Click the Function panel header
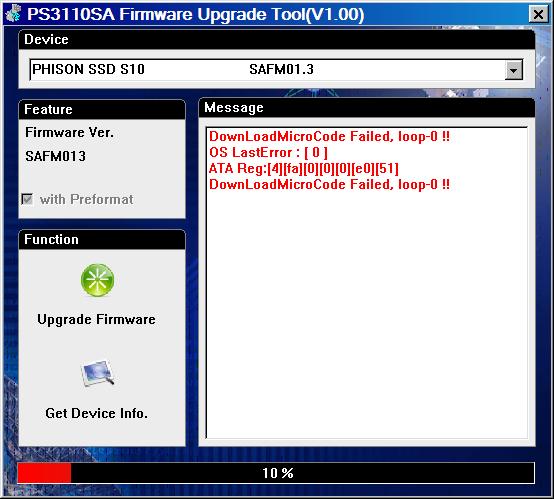Screen dimensions: 554x499 [x=102, y=240]
